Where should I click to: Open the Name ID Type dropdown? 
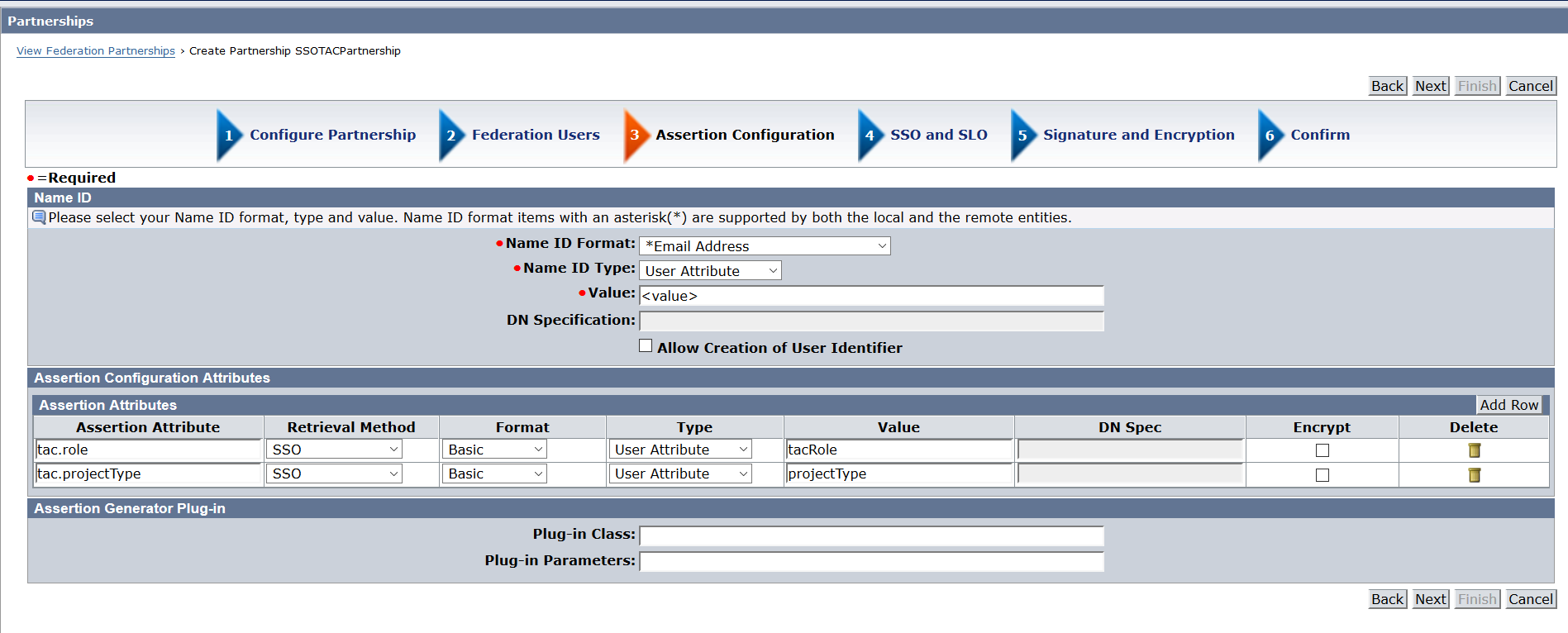710,271
